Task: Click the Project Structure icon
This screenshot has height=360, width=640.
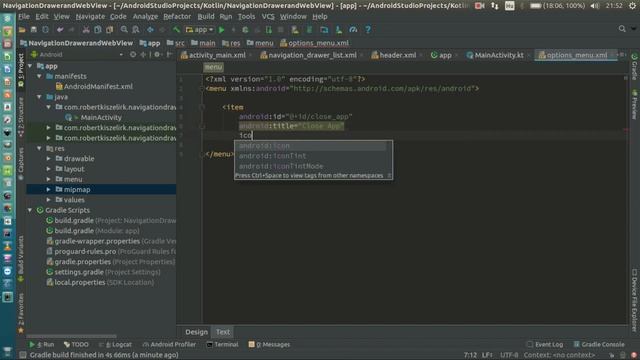Action: pos(324,30)
